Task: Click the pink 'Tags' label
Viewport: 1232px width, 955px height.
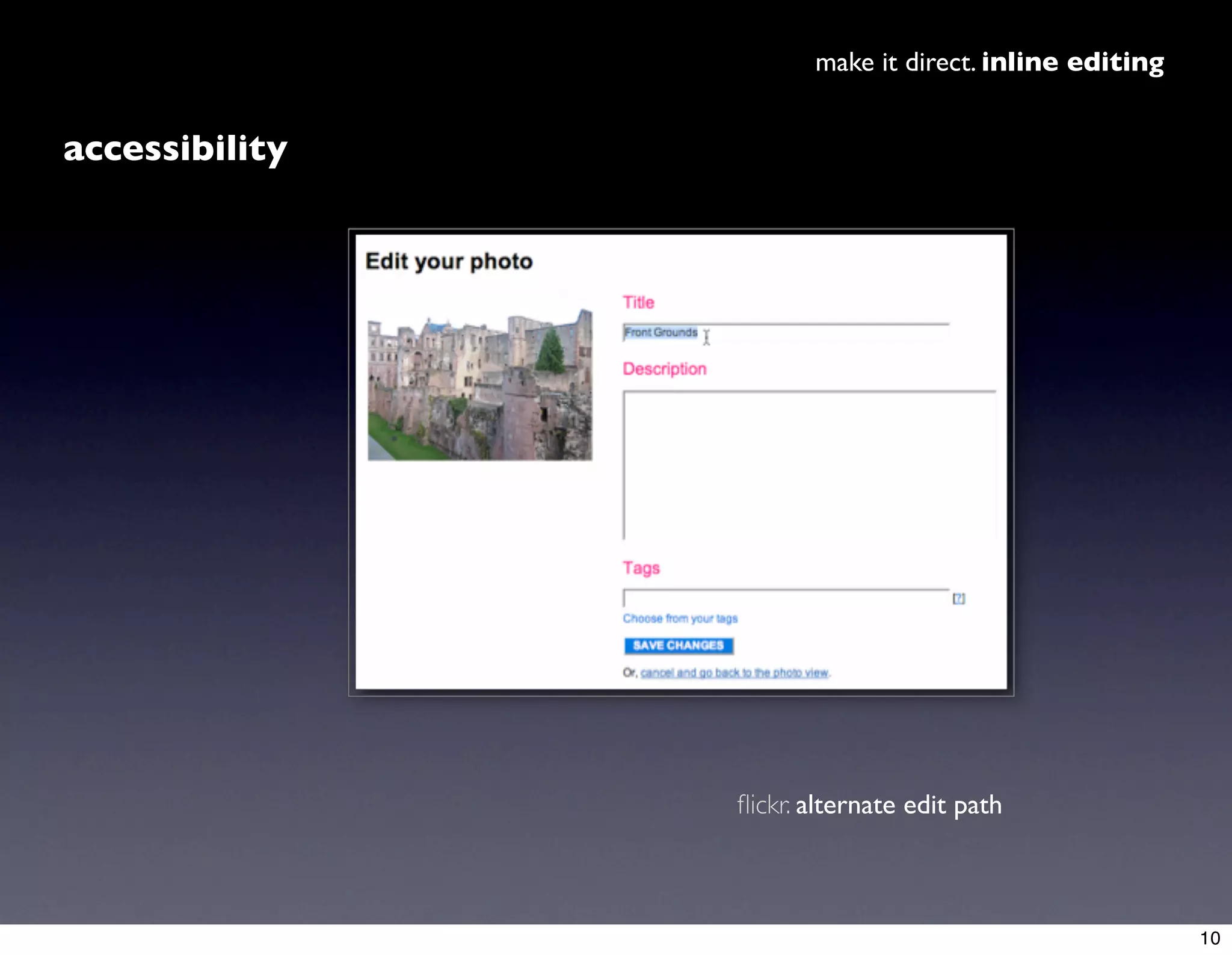Action: point(641,568)
